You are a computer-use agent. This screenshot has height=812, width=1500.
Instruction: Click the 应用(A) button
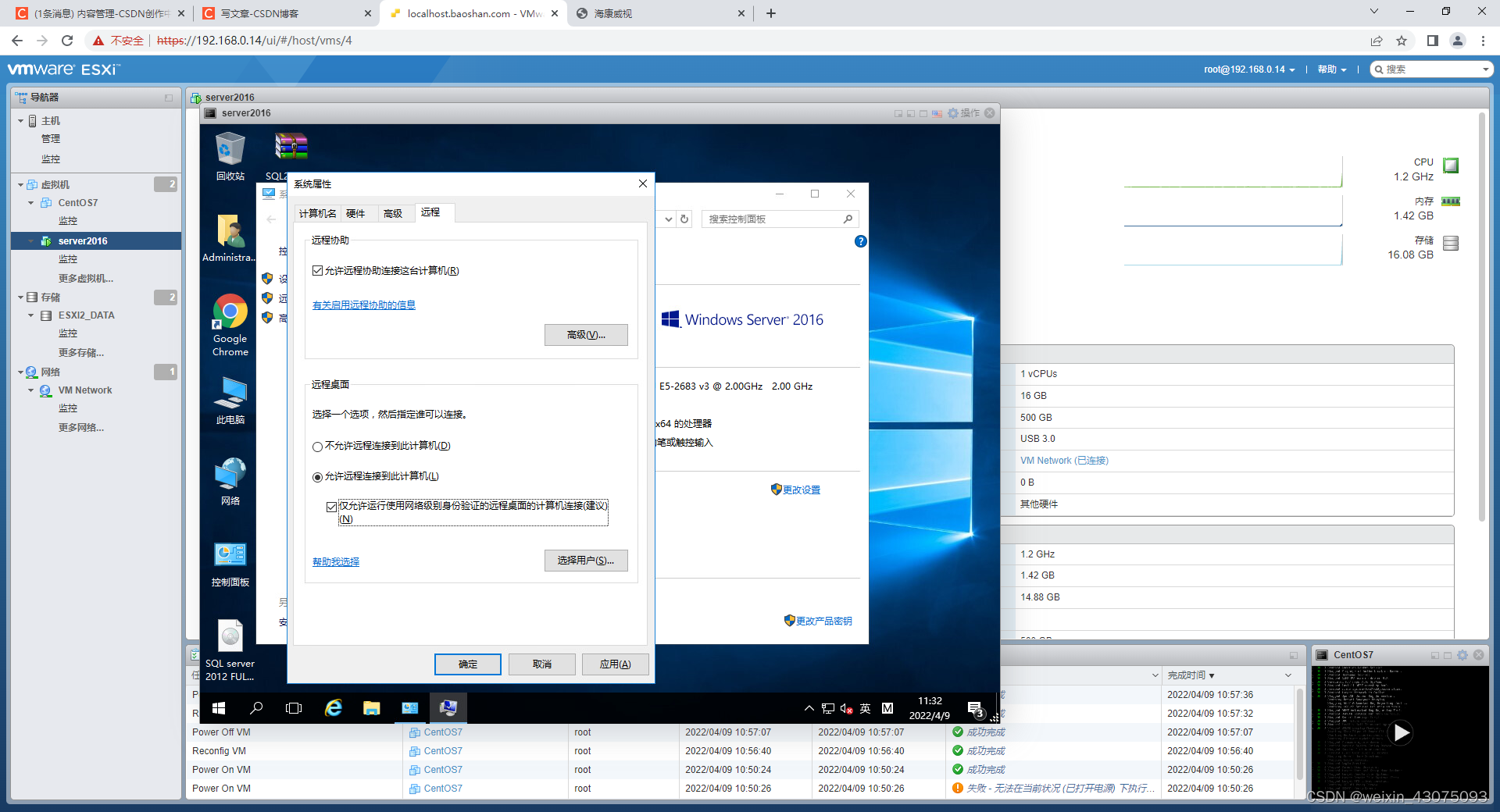point(616,664)
